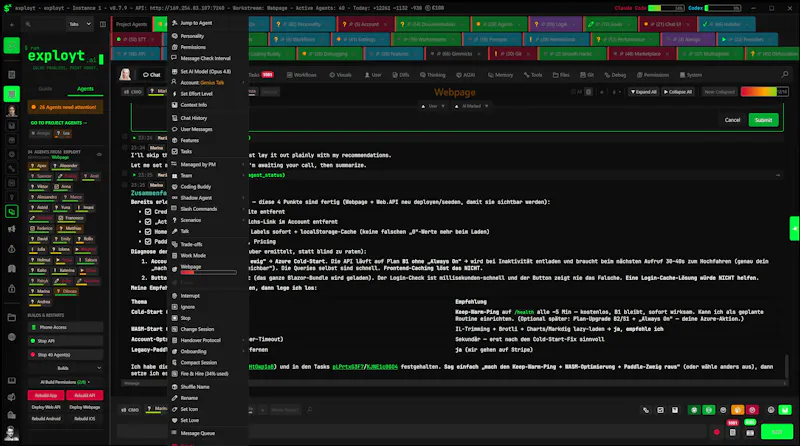Click Interrupt icon in menu
This screenshot has width=800, height=446.
[174, 296]
